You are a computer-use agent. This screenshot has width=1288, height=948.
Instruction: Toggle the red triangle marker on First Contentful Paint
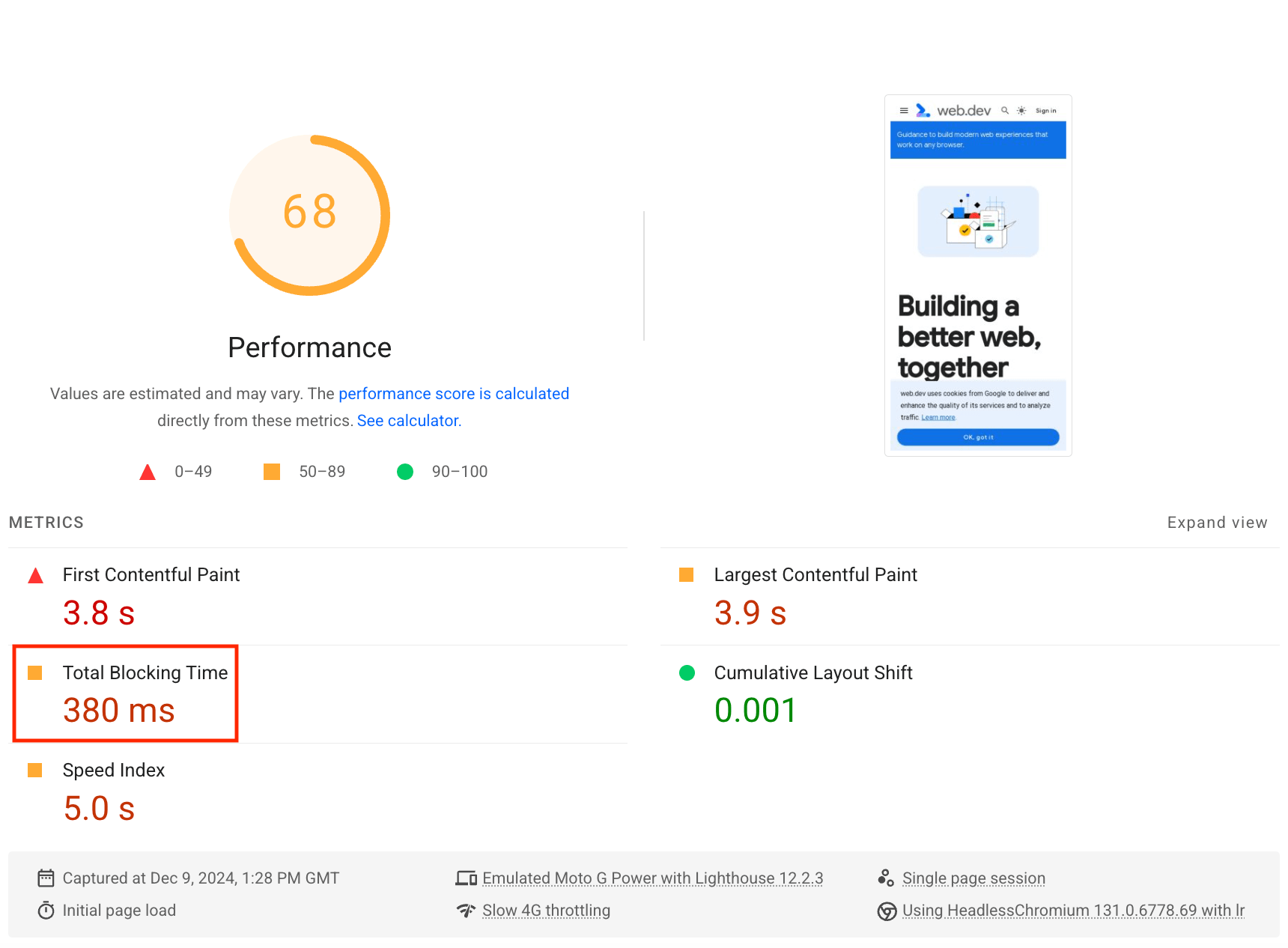tap(34, 575)
